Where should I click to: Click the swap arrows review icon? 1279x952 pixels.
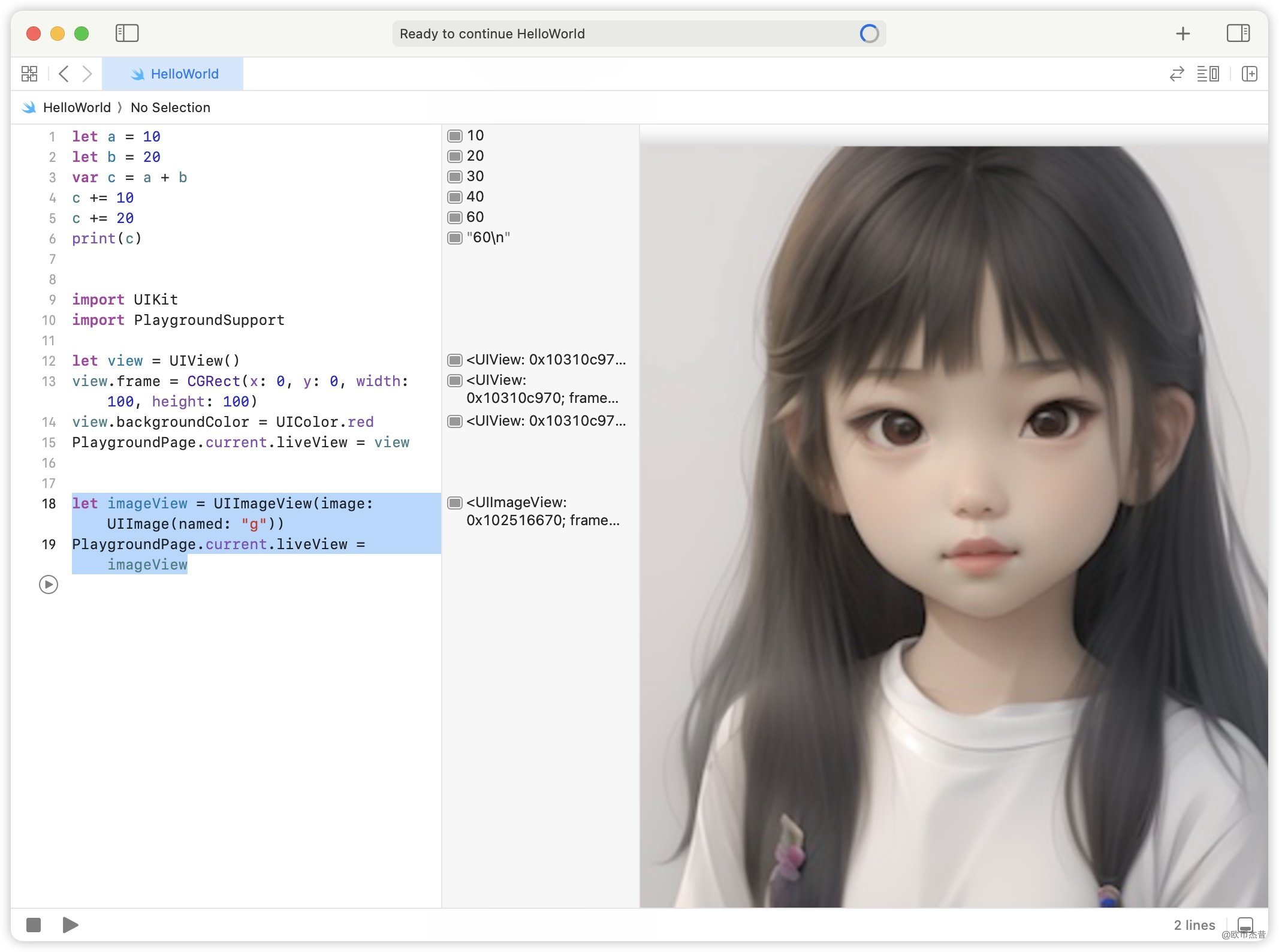pyautogui.click(x=1177, y=74)
